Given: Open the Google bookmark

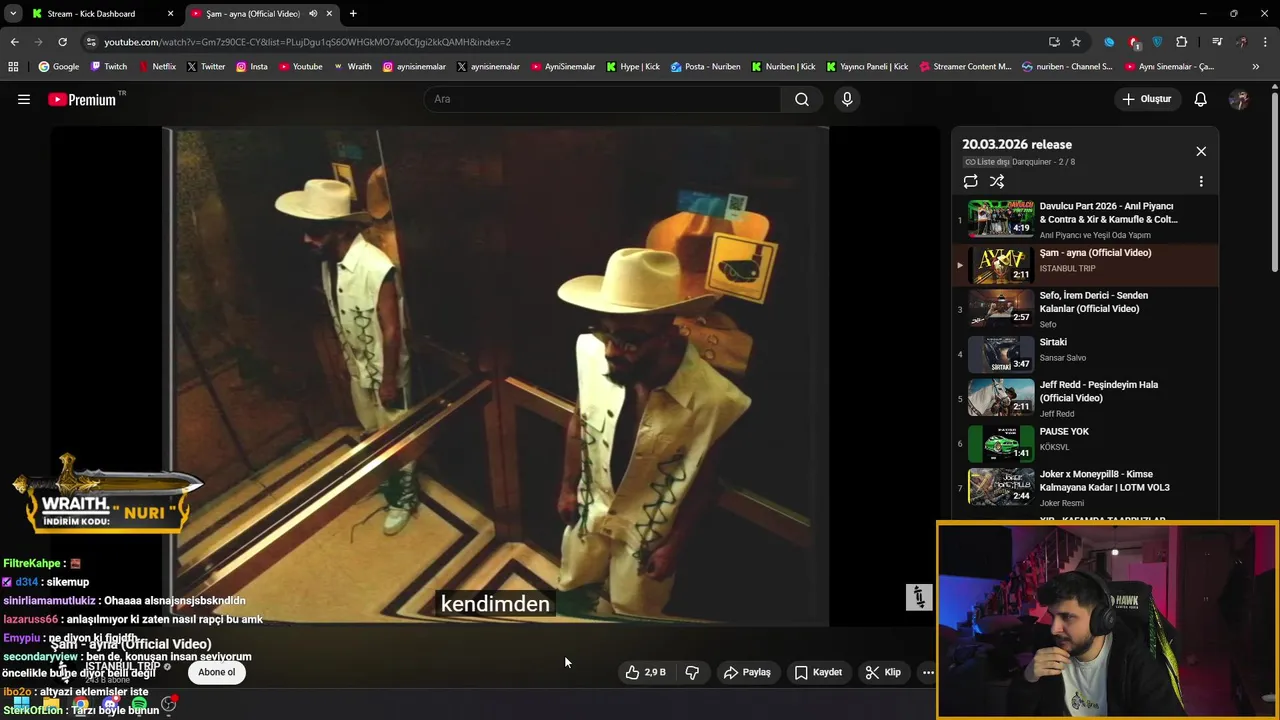Looking at the screenshot, I should [x=58, y=67].
